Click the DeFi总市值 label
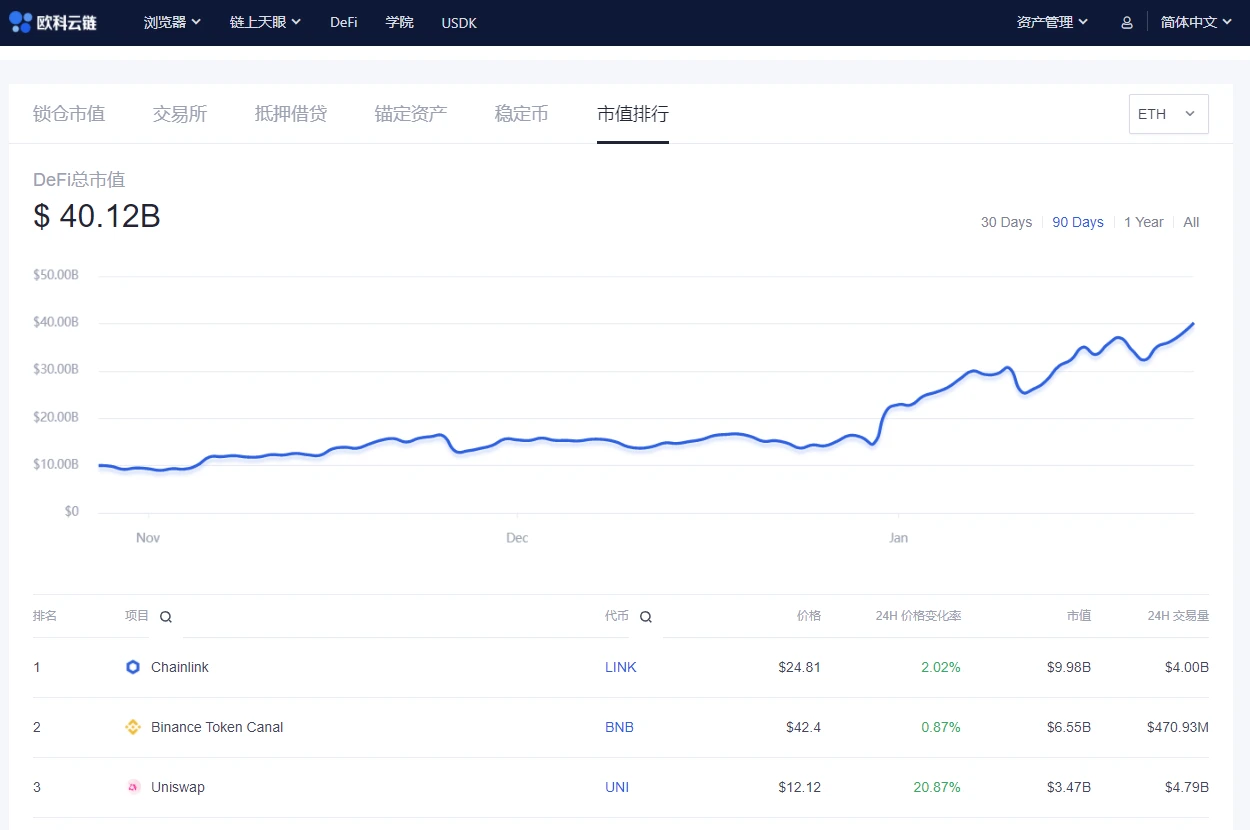This screenshot has width=1250, height=830. point(79,180)
